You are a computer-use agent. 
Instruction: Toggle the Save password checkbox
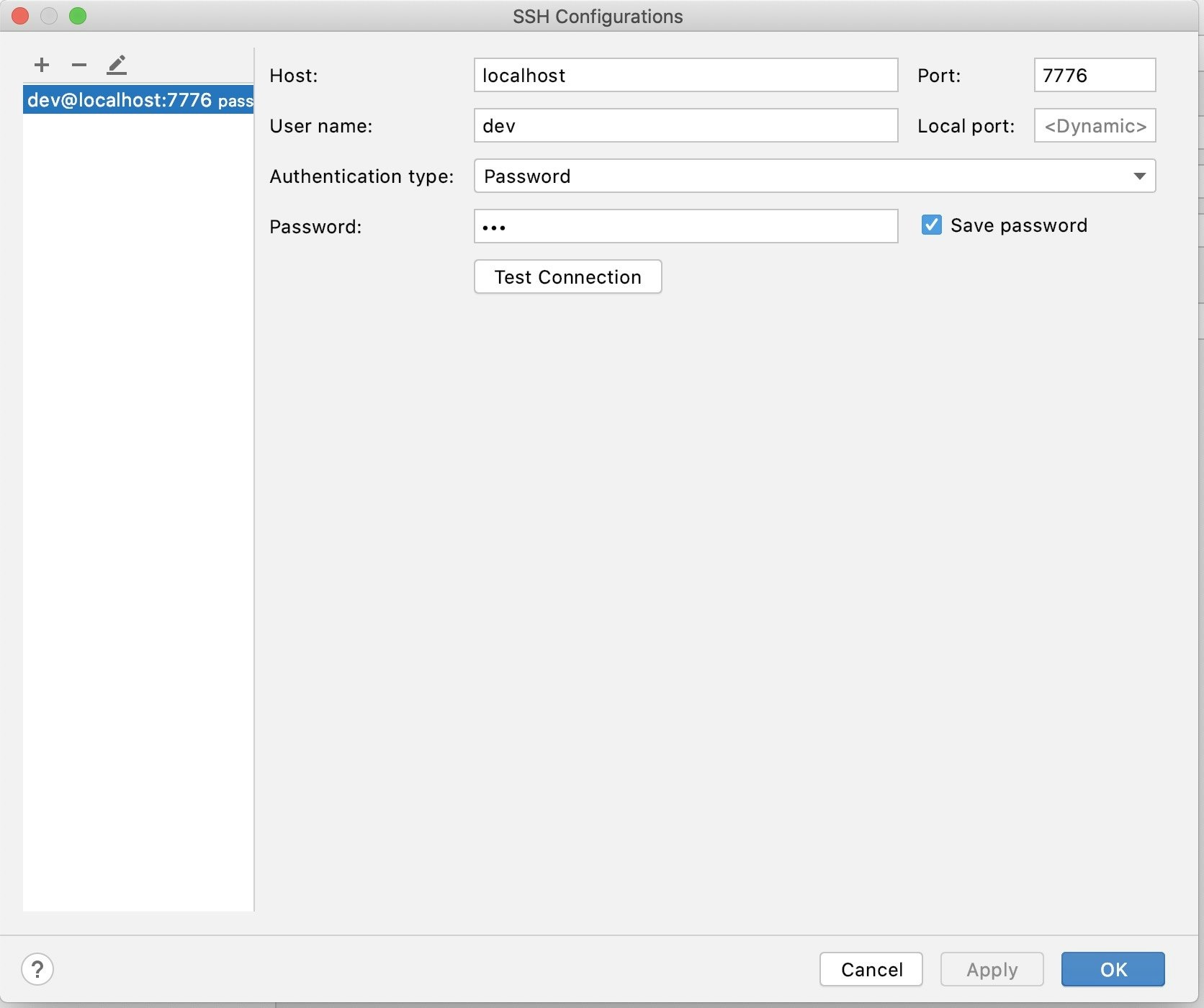click(x=931, y=225)
